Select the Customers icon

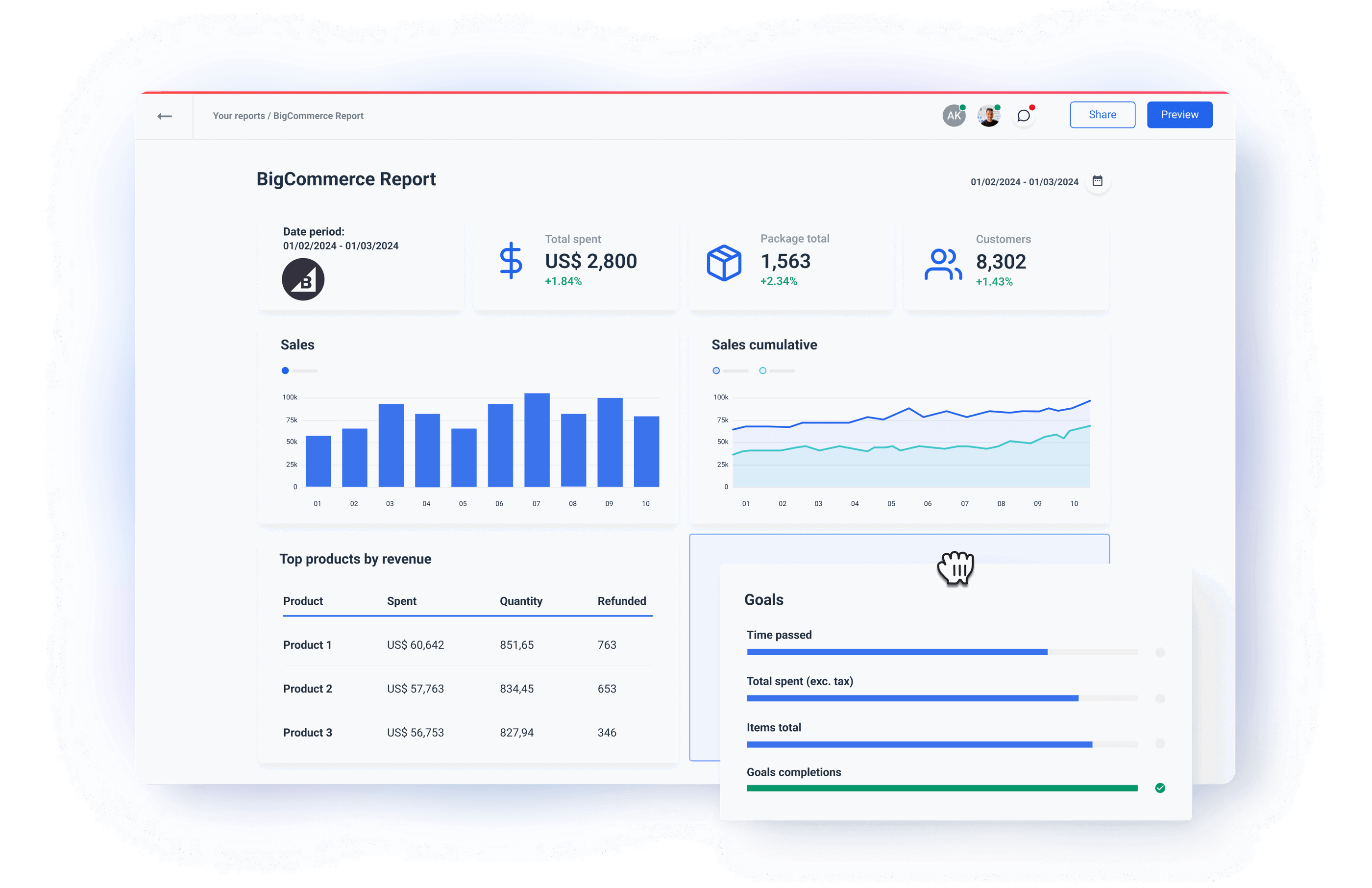[944, 264]
